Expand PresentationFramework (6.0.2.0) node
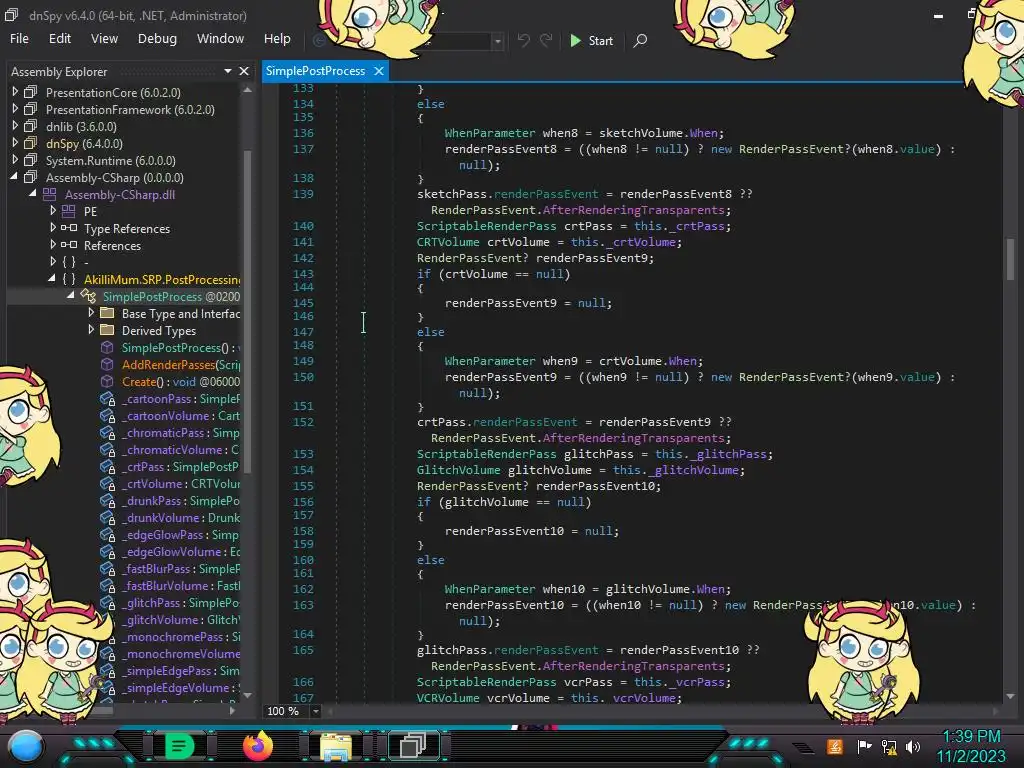 15,109
